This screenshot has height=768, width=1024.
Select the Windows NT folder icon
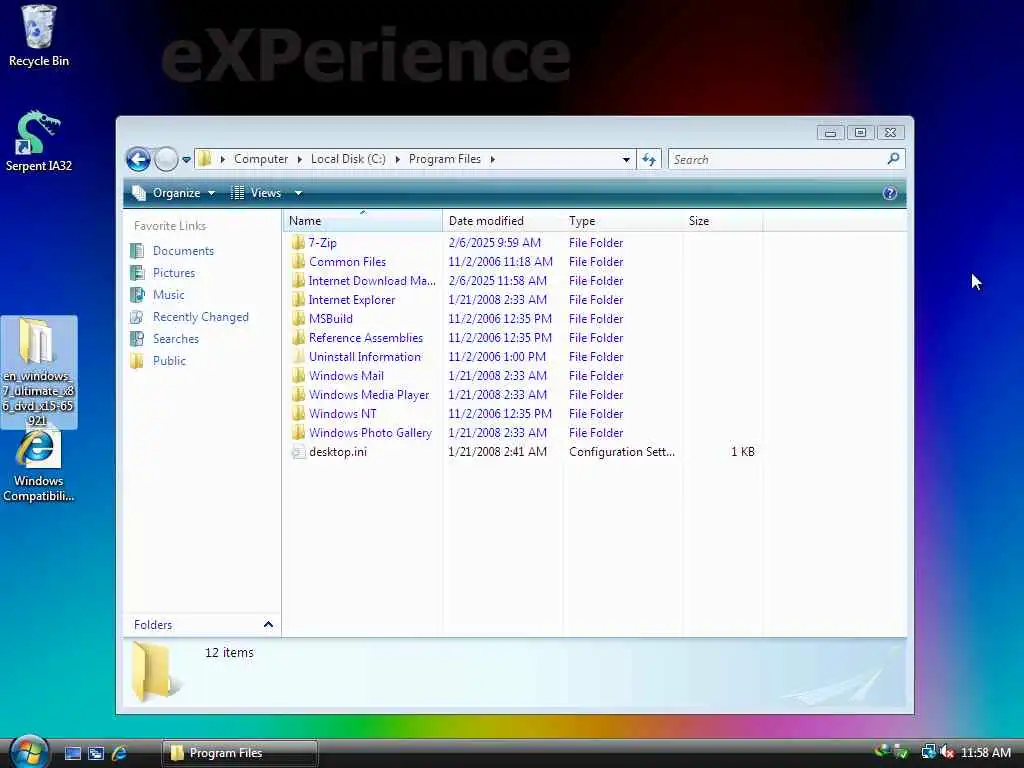pyautogui.click(x=298, y=413)
